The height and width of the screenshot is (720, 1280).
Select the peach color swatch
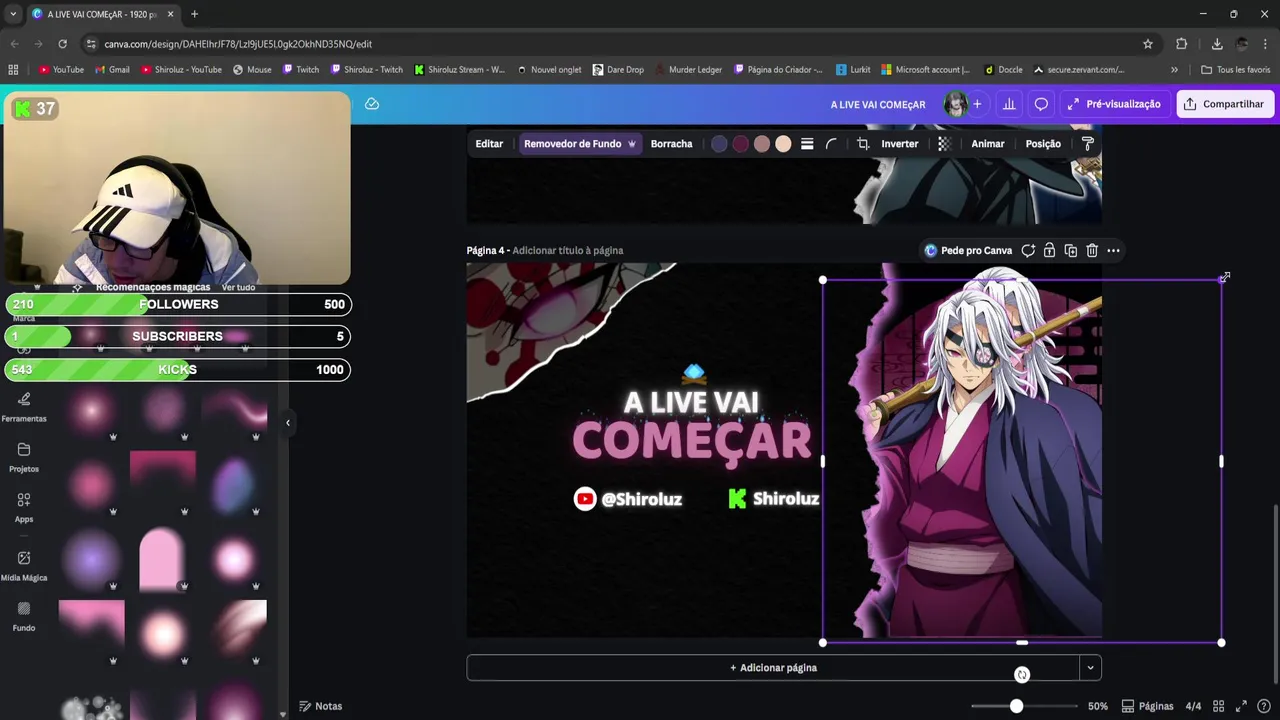[x=783, y=144]
